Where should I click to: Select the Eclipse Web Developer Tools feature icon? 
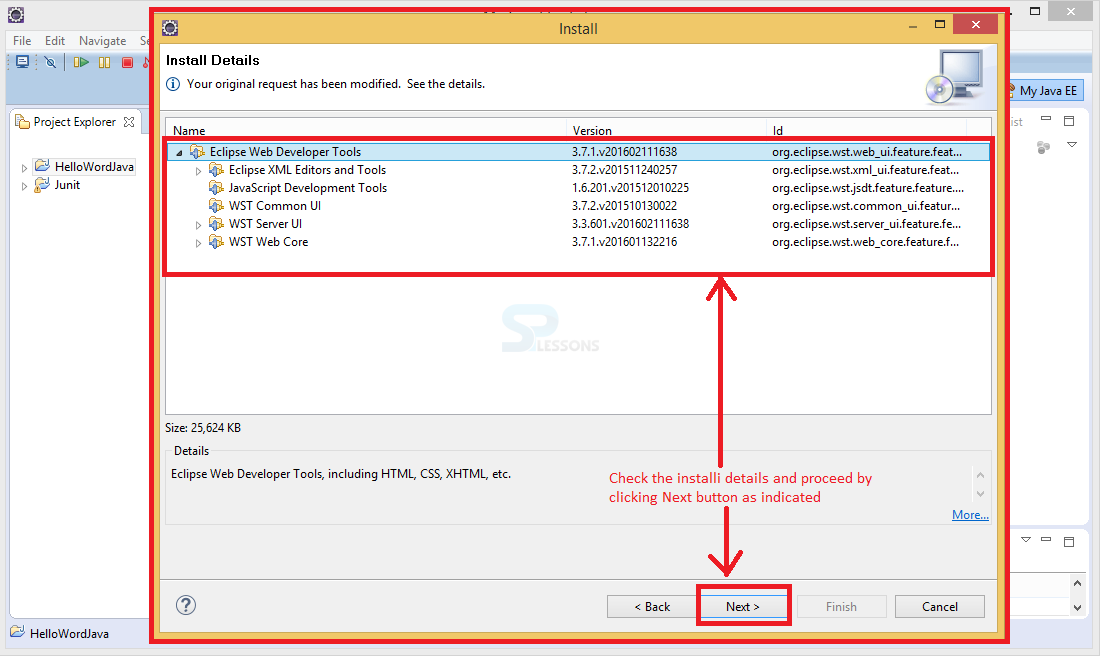(x=198, y=152)
